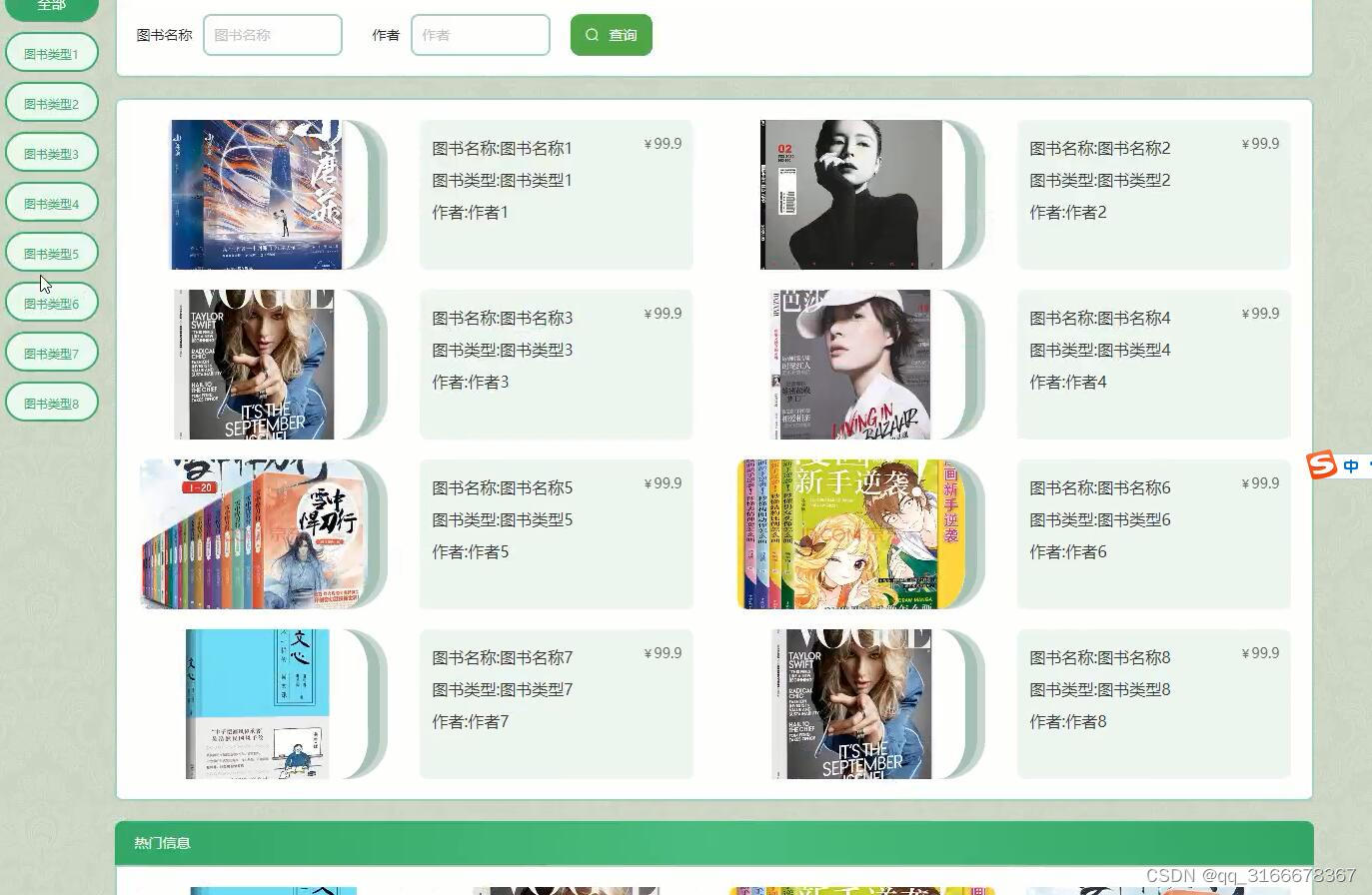Click the 热门信息 section header
Screen dimensions: 1372x895
(x=161, y=842)
